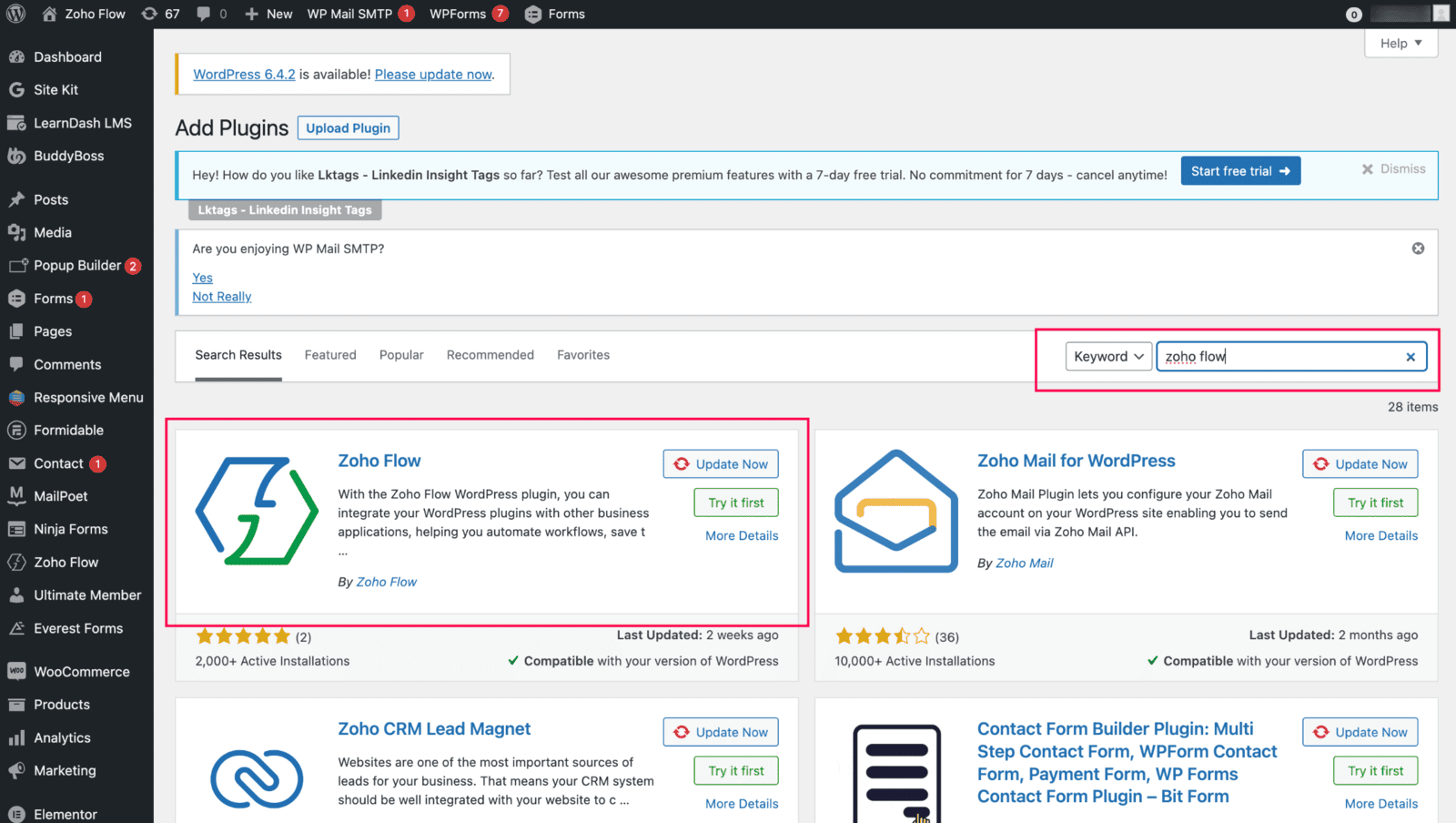Open Ninja Forms sidebar icon
This screenshot has height=823, width=1456.
point(16,529)
